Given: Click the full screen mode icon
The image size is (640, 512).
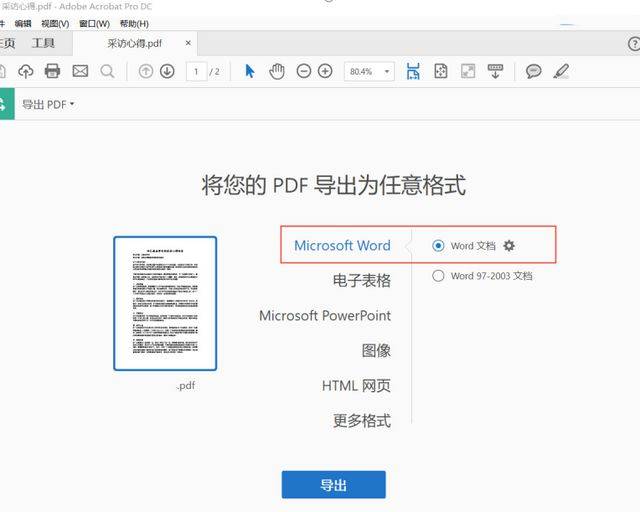Looking at the screenshot, I should coord(468,71).
